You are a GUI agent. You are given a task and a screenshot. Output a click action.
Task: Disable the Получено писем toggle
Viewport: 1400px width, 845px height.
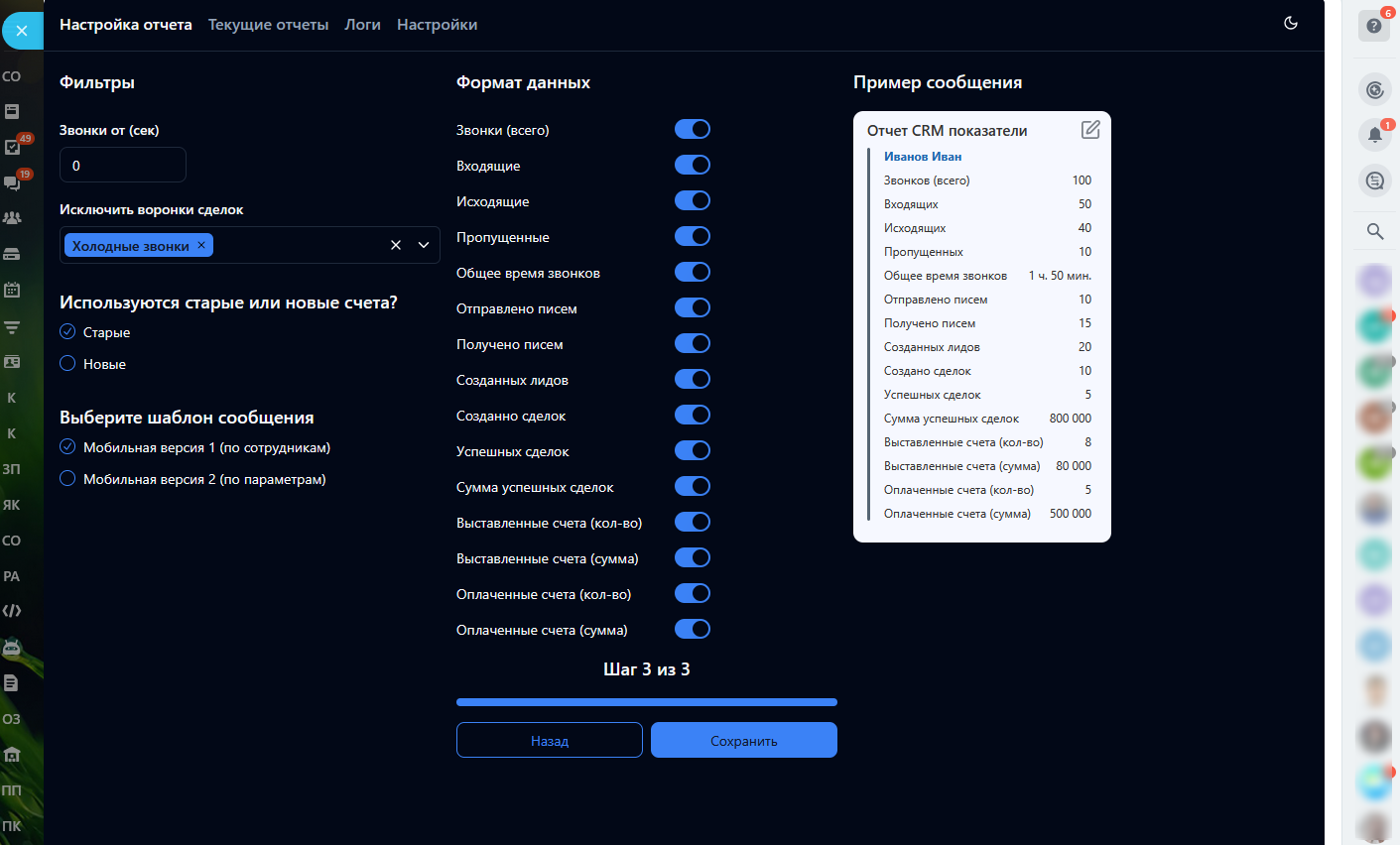coord(692,343)
